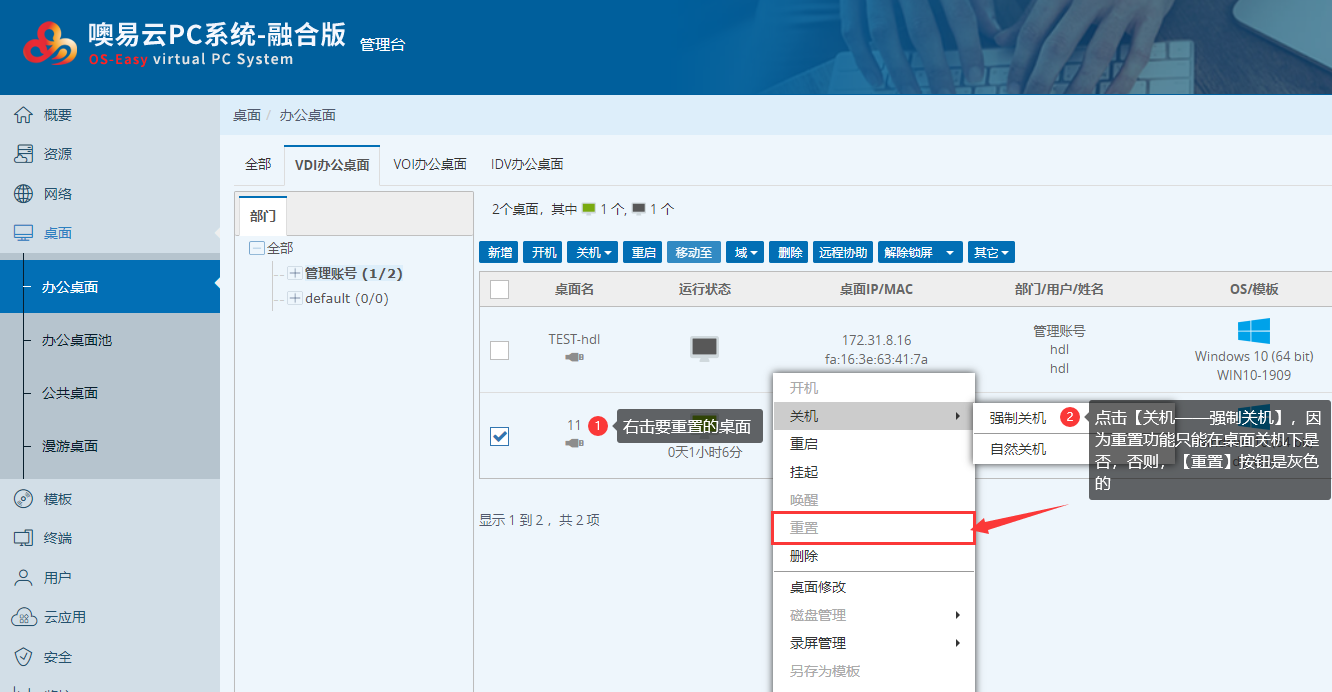Check the TEST-hdl desktop row checkbox
The width and height of the screenshot is (1332, 692).
tap(500, 350)
